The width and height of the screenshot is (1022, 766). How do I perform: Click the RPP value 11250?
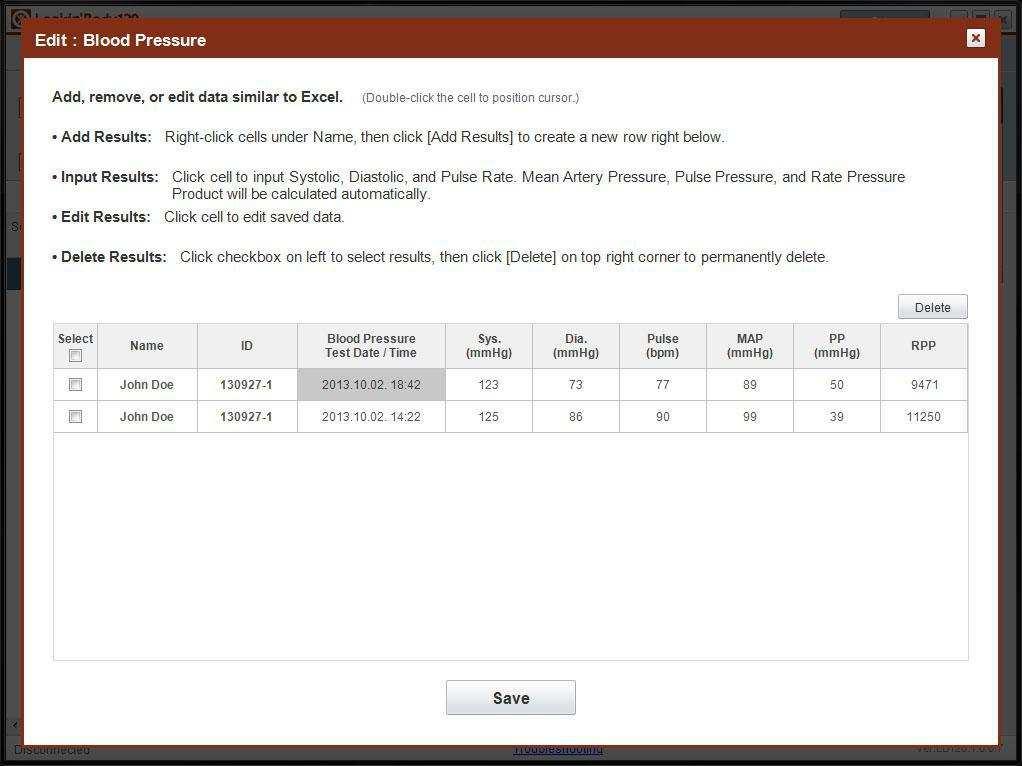click(924, 417)
